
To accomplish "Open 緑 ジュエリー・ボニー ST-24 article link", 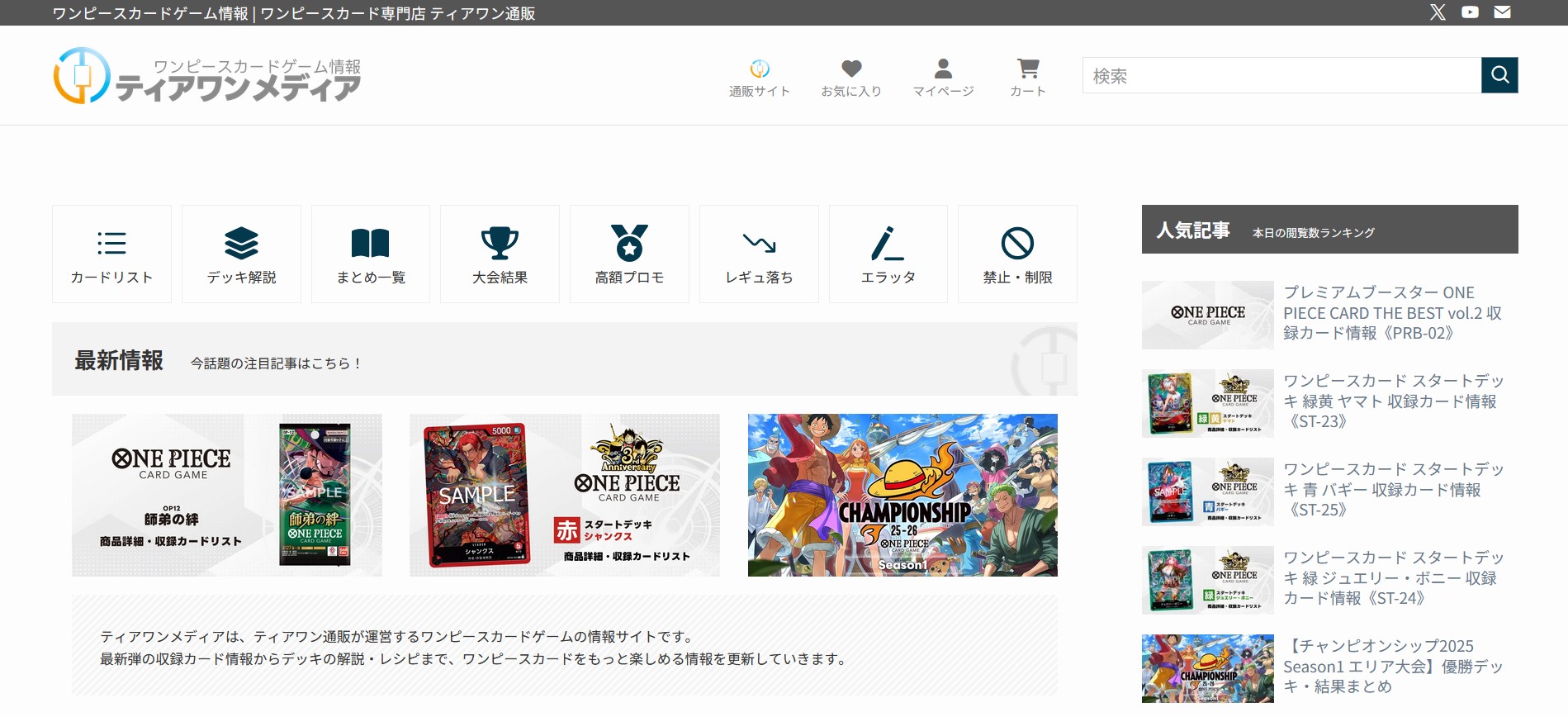I will click(x=1393, y=578).
